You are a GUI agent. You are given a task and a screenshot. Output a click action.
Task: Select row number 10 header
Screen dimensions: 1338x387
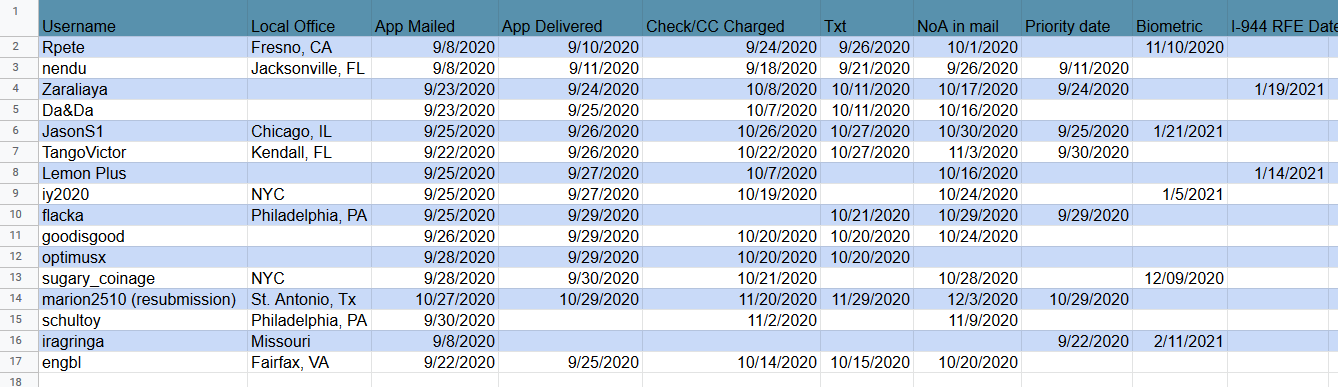(19, 215)
